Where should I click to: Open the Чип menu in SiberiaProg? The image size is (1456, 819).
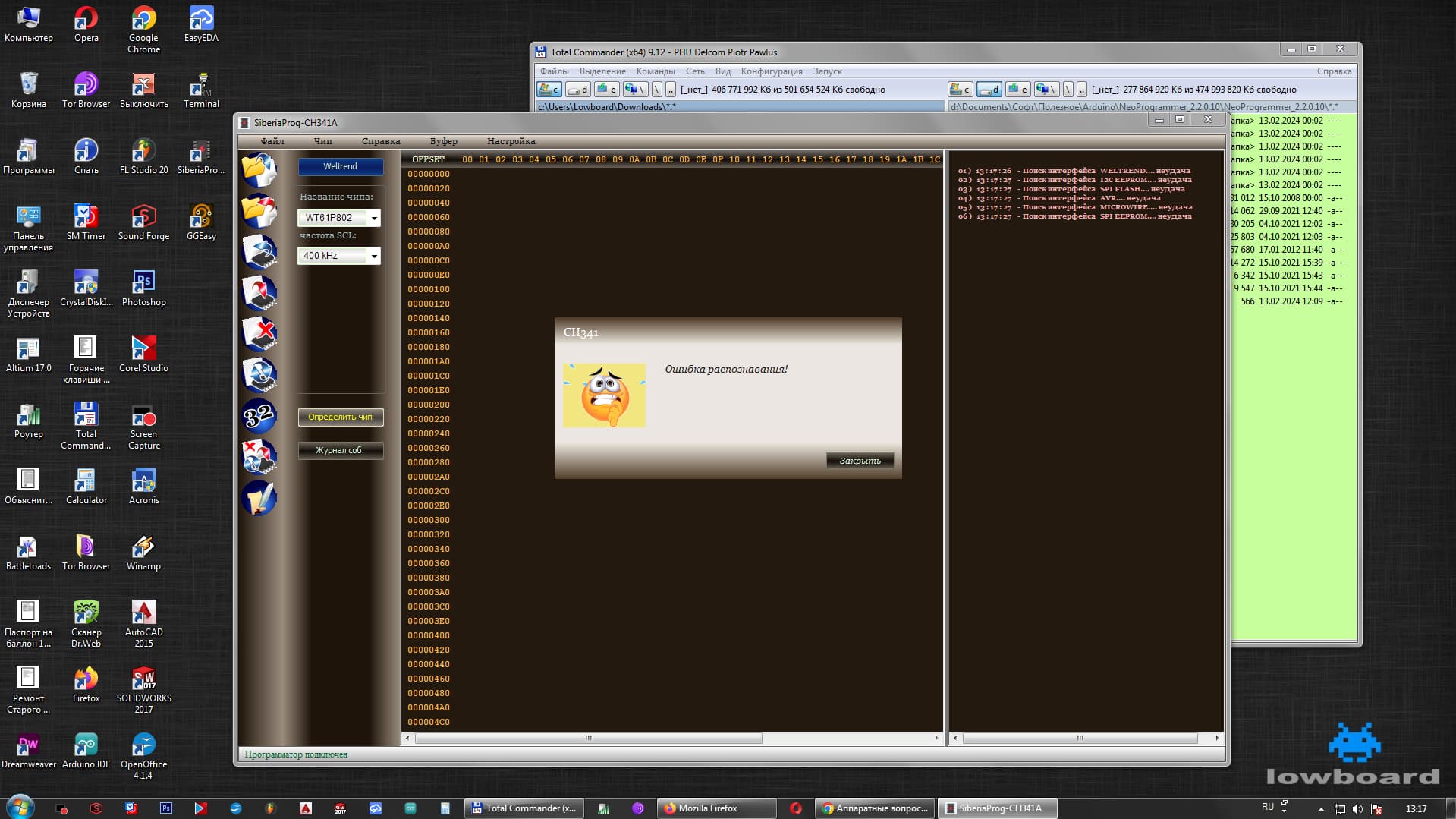tap(322, 141)
